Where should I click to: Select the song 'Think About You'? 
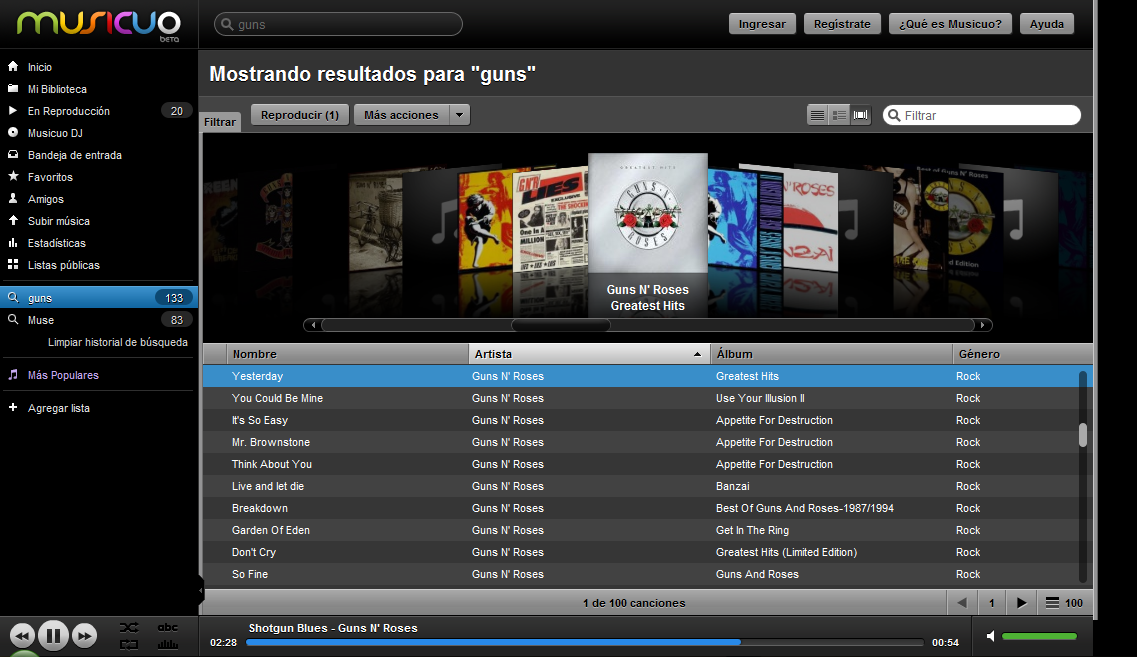tap(271, 464)
